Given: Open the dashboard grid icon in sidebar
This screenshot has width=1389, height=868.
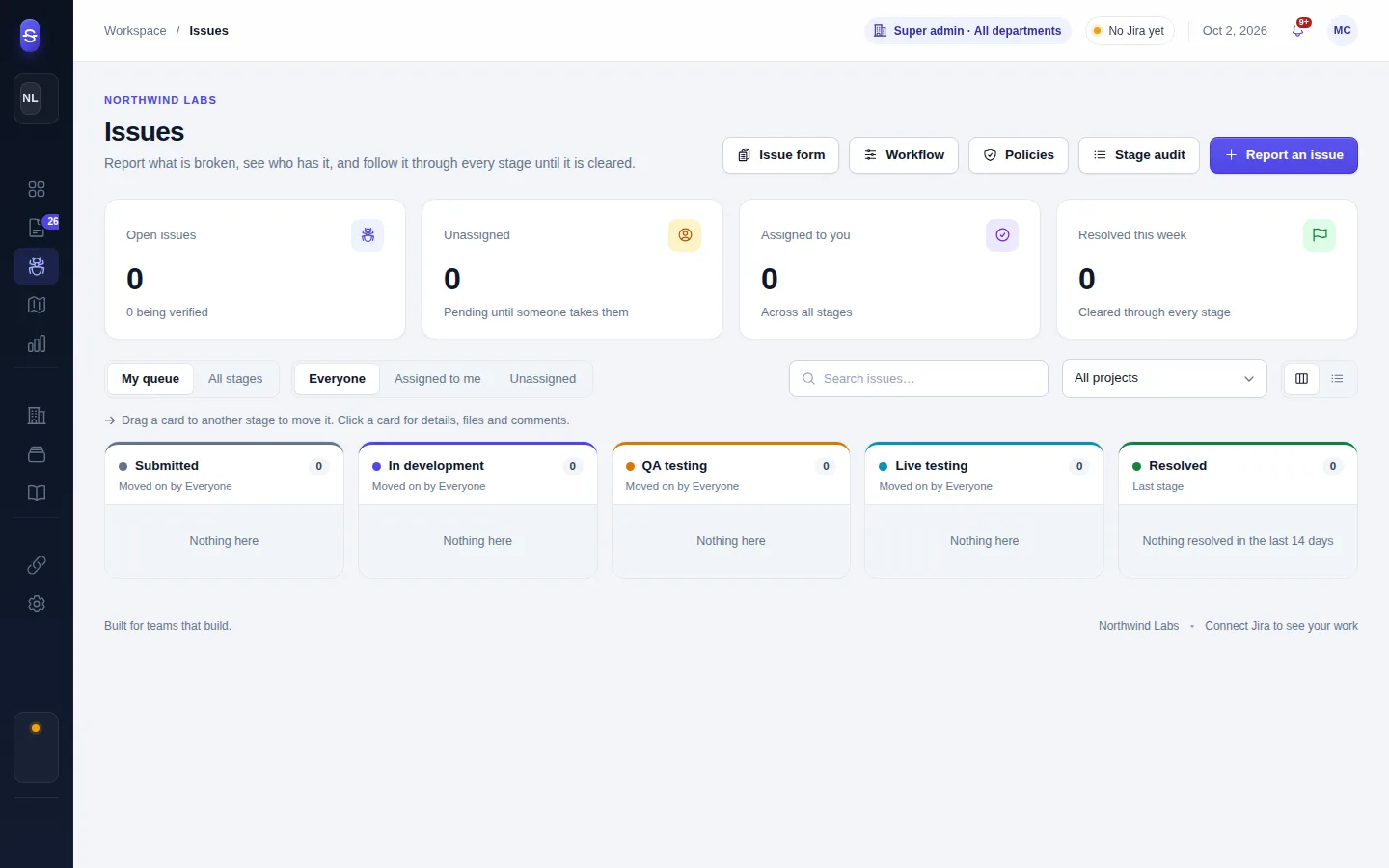Looking at the screenshot, I should tap(37, 189).
